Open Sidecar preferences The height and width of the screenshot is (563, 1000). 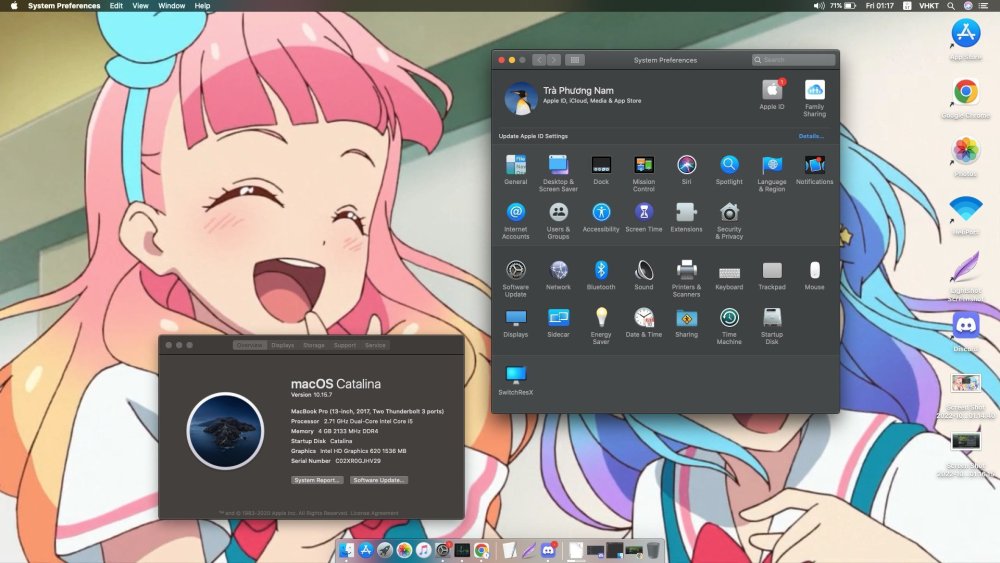click(558, 323)
